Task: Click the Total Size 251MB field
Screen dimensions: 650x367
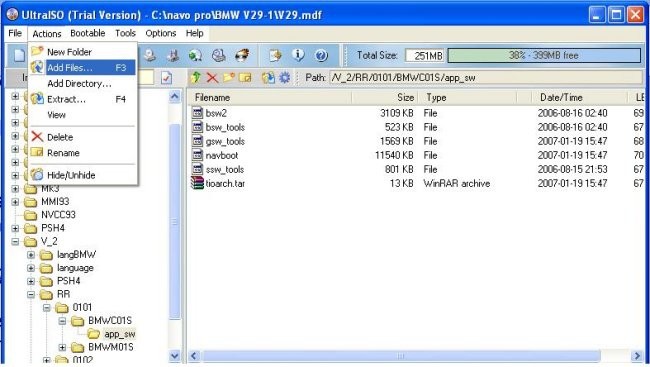Action: coord(425,55)
